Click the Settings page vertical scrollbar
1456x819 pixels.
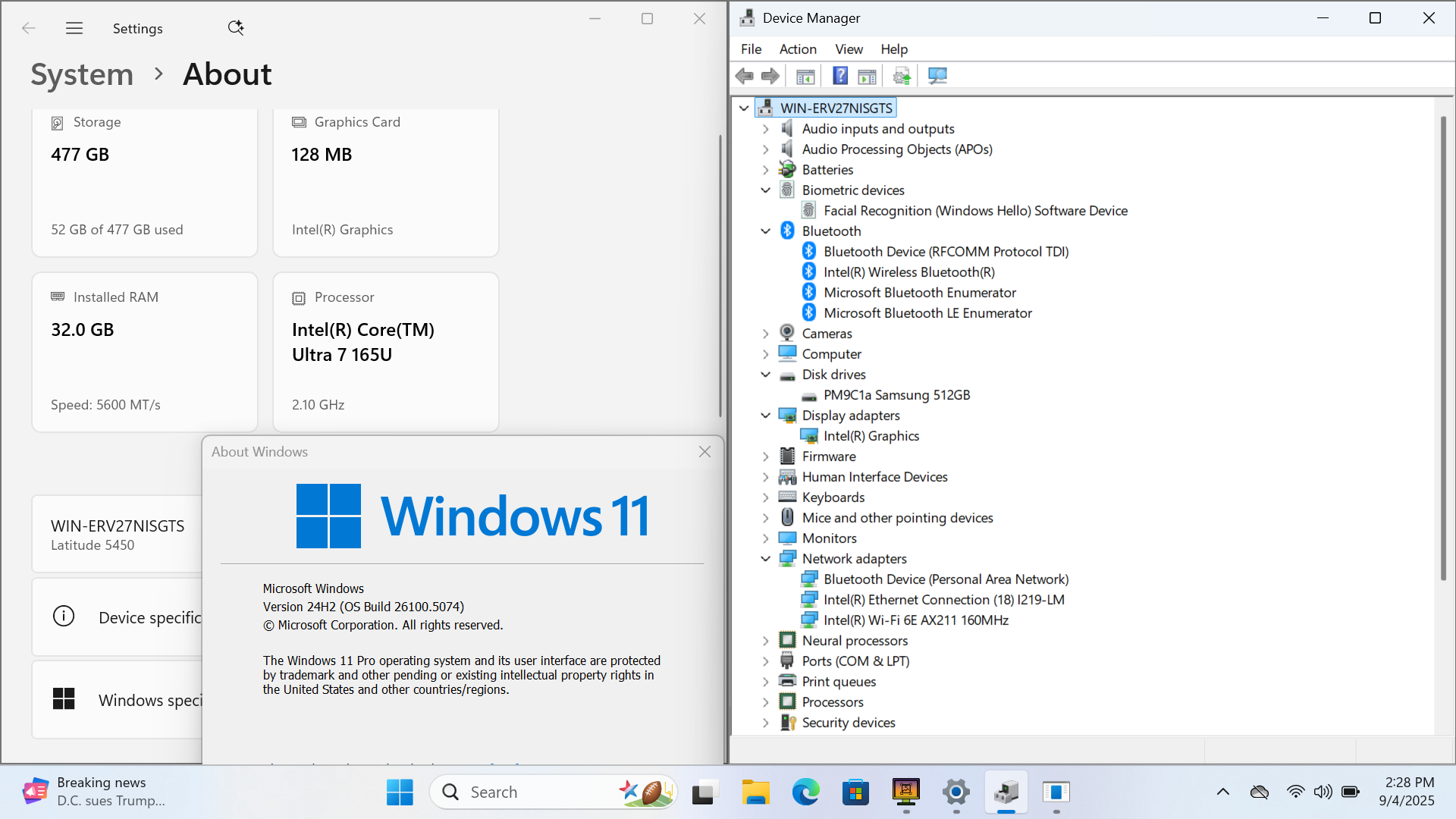tap(720, 276)
